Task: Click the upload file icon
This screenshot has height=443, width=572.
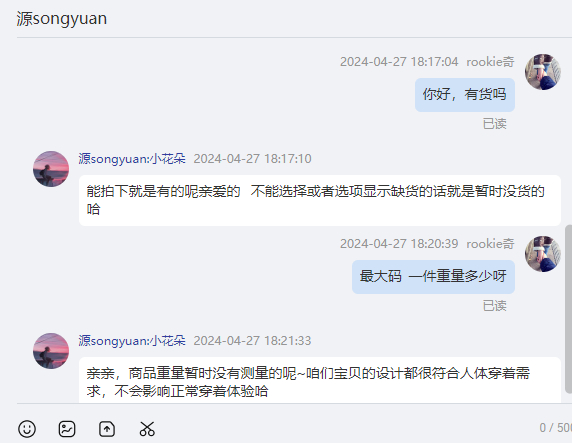Action: (x=107, y=429)
